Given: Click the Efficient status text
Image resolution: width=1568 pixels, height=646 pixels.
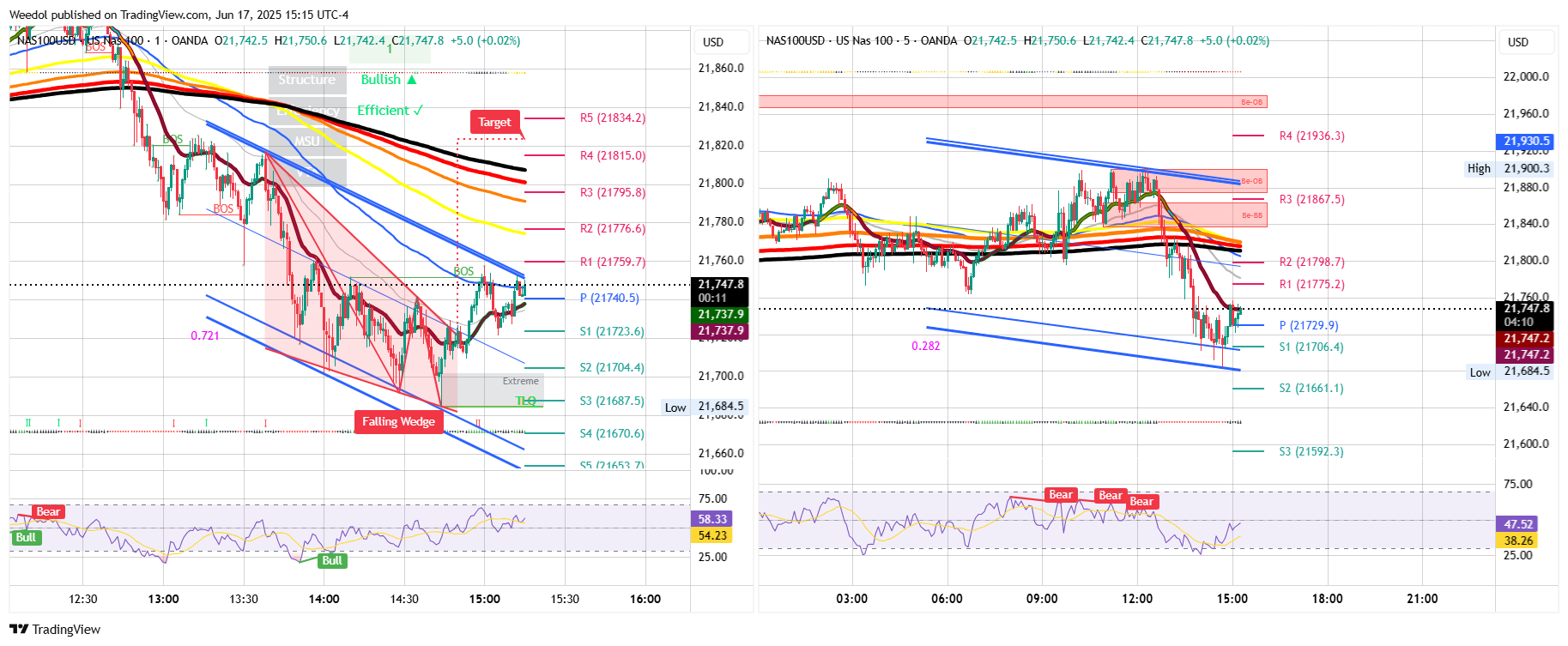Looking at the screenshot, I should pos(390,111).
